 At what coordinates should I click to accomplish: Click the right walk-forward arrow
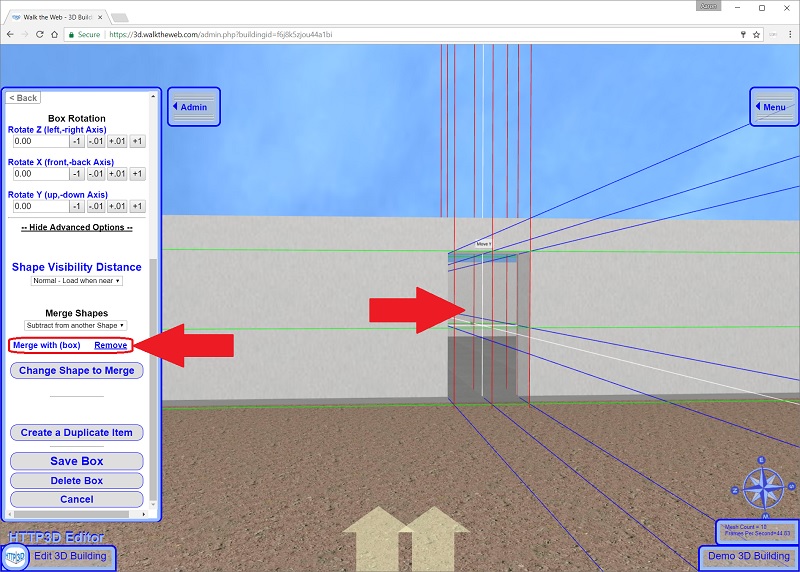point(435,538)
